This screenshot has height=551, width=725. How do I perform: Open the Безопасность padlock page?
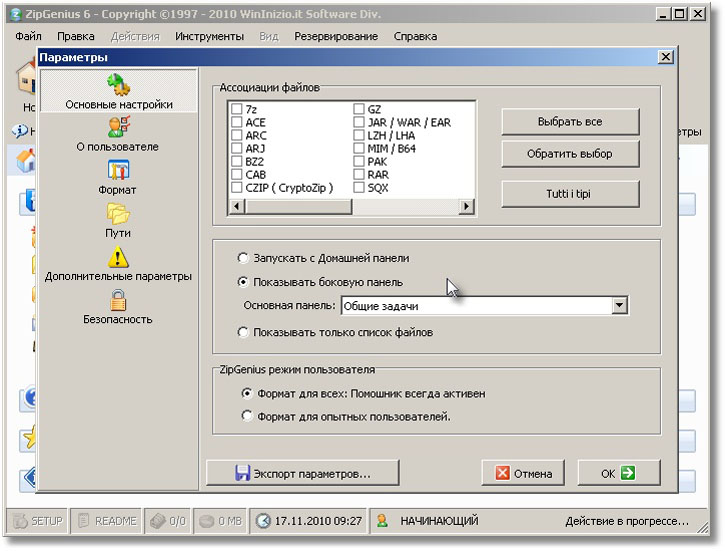(x=118, y=307)
